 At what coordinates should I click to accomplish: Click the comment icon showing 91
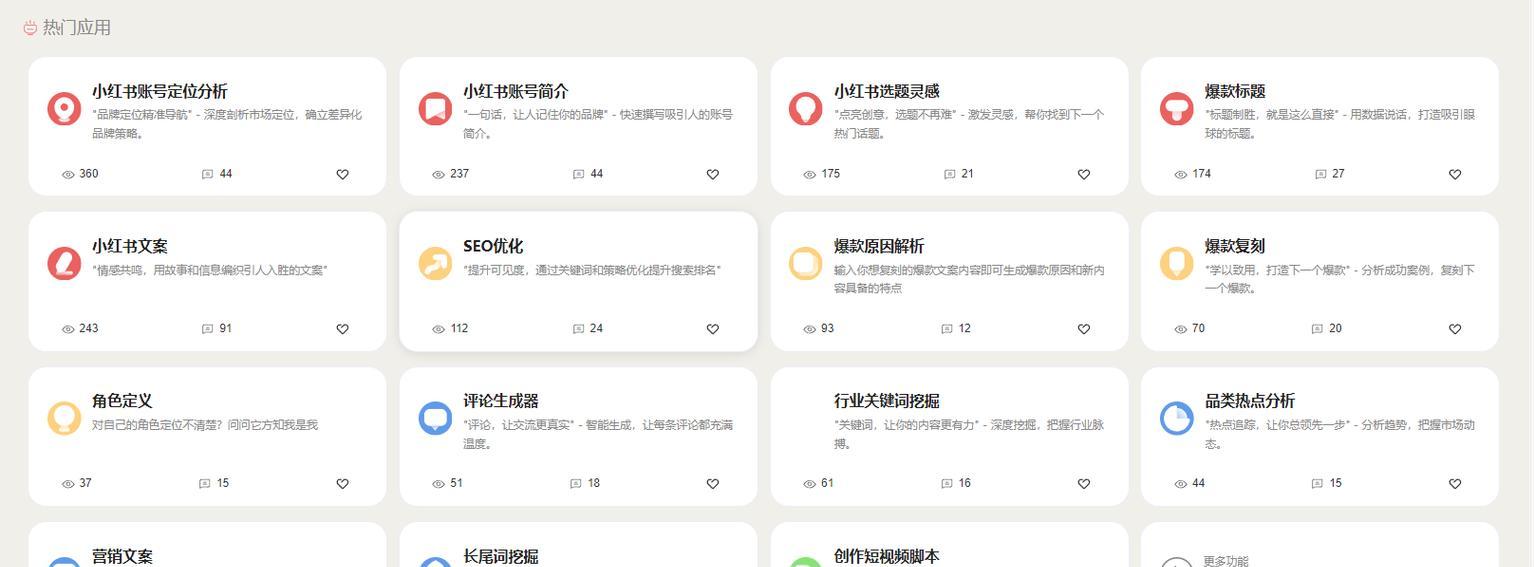[208, 329]
